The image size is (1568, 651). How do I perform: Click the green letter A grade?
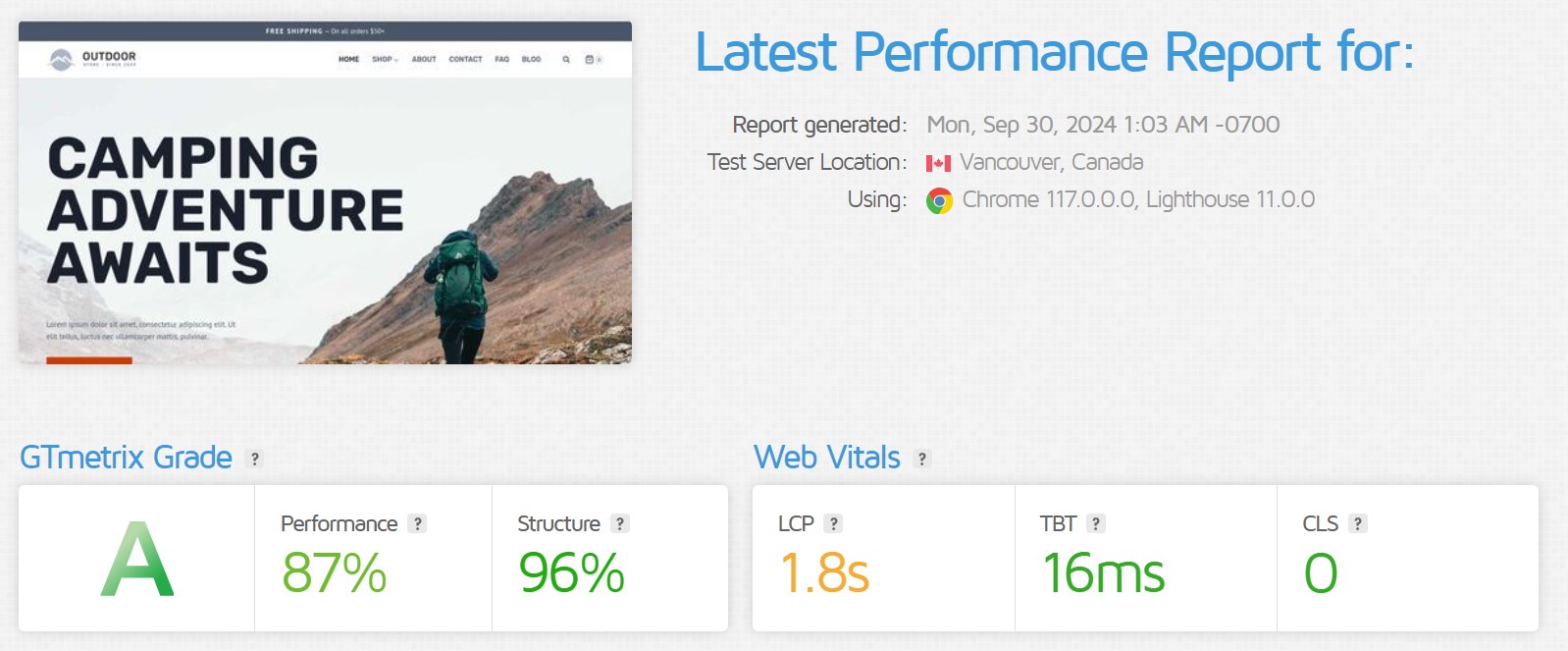tap(137, 559)
